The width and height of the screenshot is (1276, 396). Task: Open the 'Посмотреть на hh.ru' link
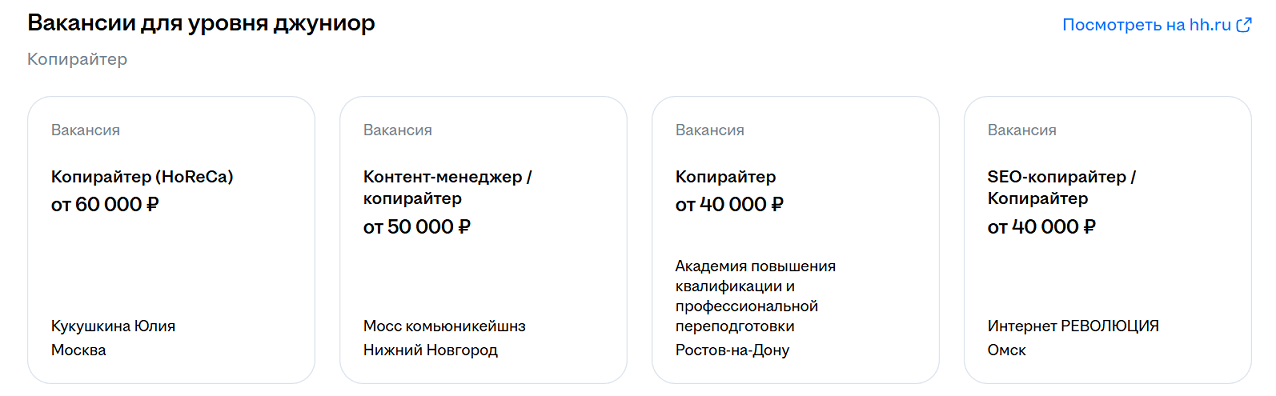coord(1157,25)
